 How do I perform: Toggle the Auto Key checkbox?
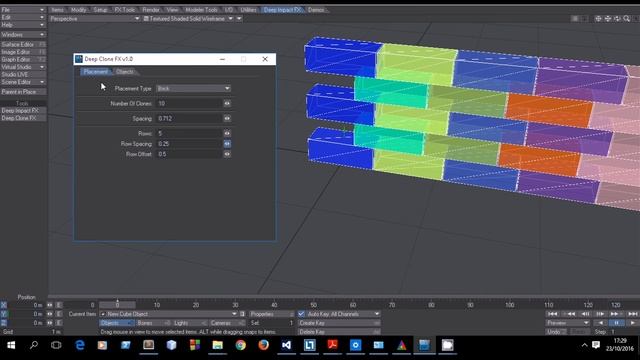point(301,314)
